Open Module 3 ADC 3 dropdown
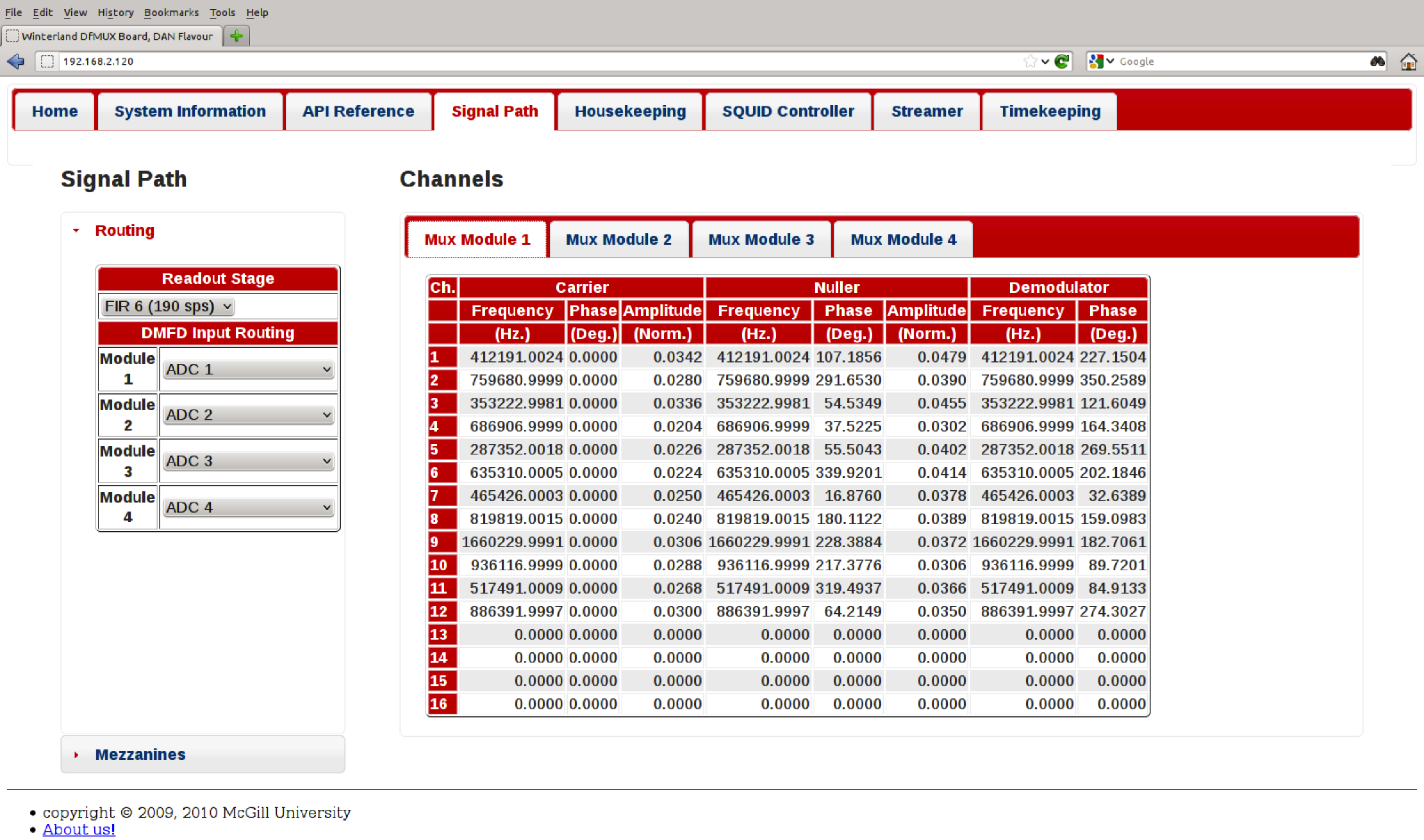1424x840 pixels. pyautogui.click(x=248, y=461)
